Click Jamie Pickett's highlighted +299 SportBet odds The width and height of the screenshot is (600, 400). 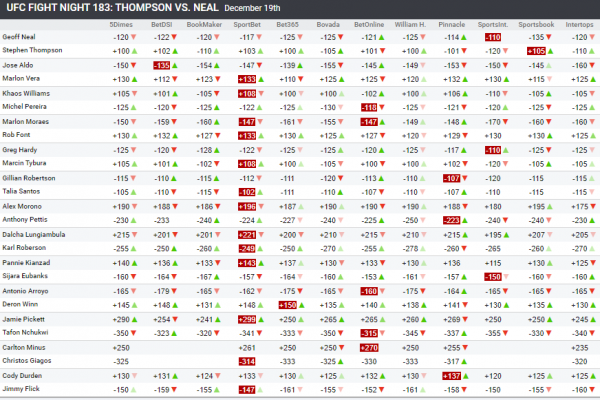(x=247, y=320)
